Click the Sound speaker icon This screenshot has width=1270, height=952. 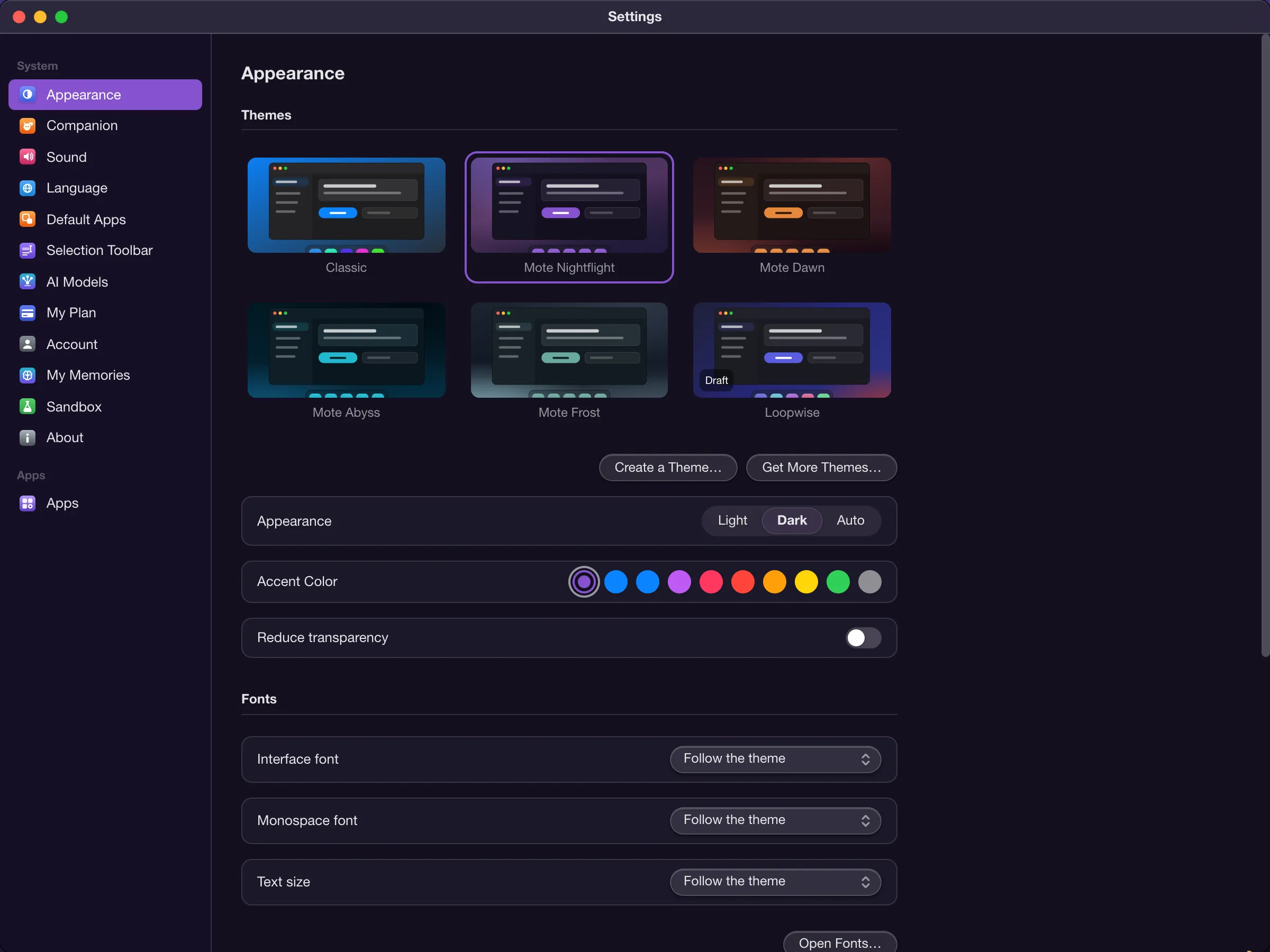tap(28, 157)
